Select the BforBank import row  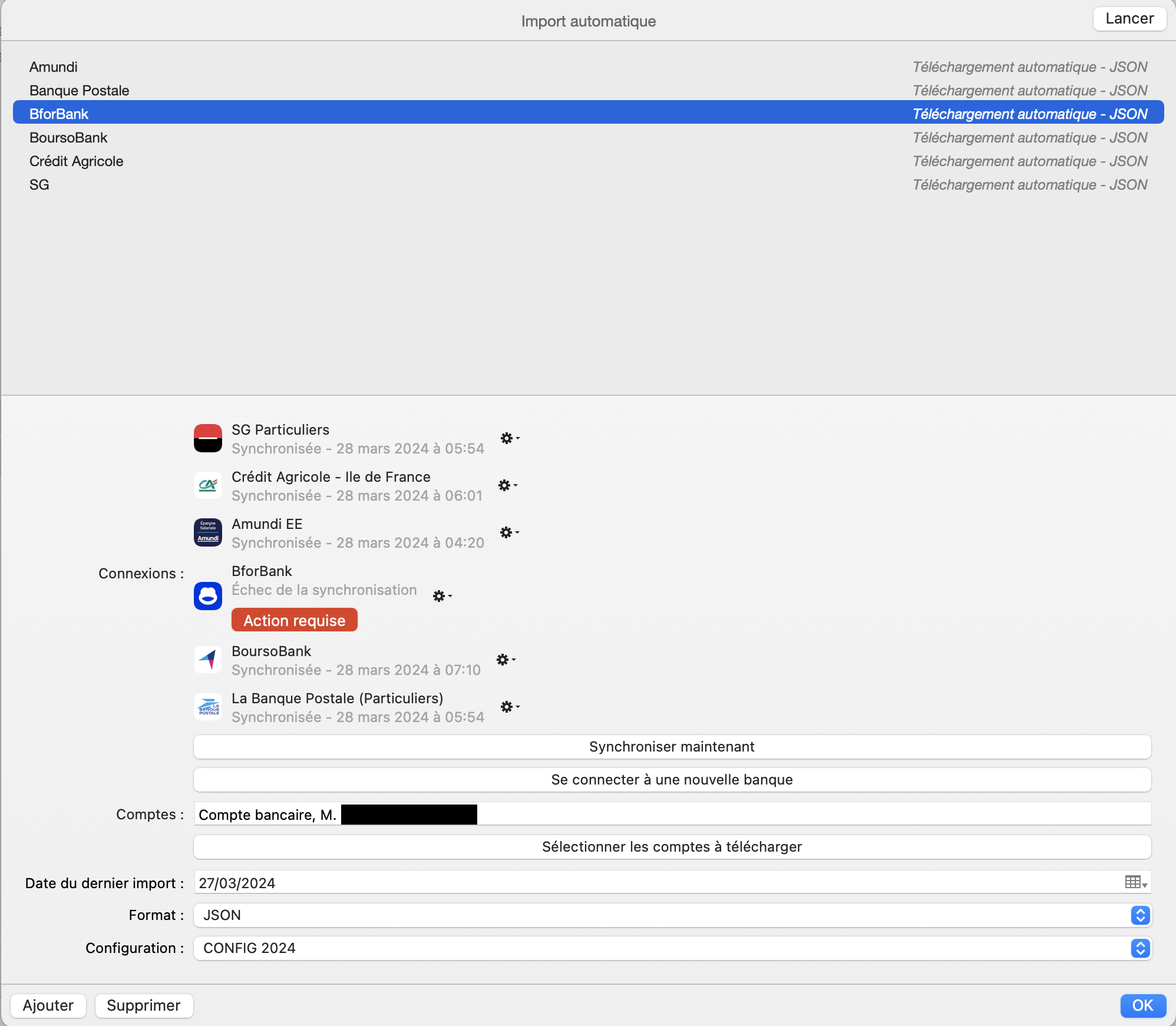click(588, 112)
